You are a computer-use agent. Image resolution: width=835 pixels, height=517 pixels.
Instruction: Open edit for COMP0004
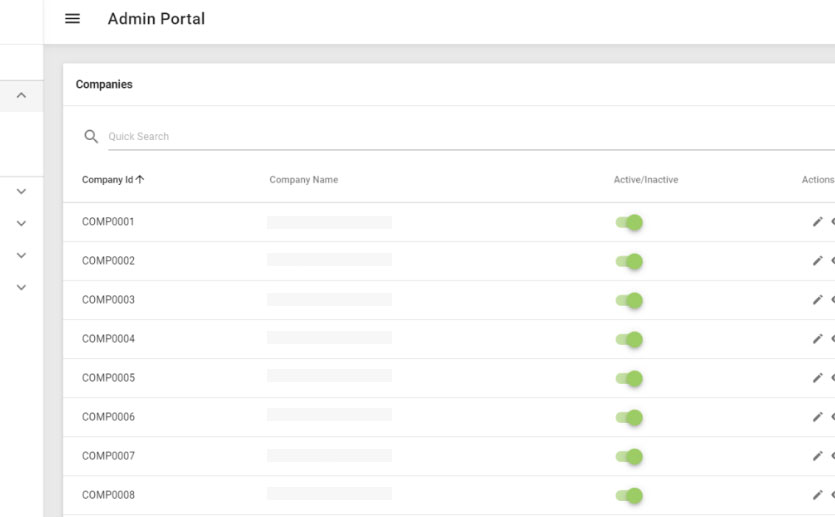coord(817,339)
